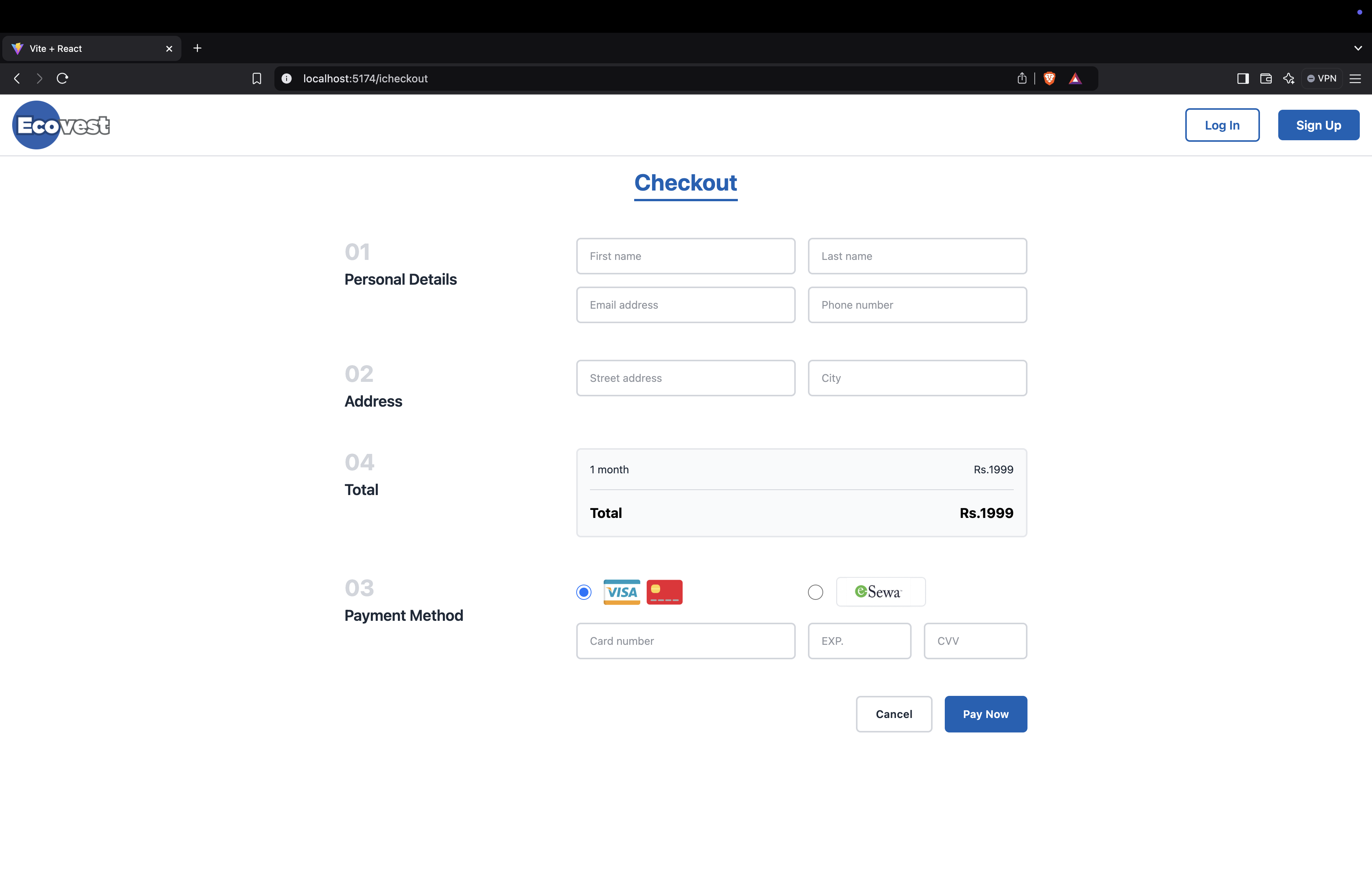Click the share icon in address bar
The height and width of the screenshot is (891, 1372).
[1021, 79]
